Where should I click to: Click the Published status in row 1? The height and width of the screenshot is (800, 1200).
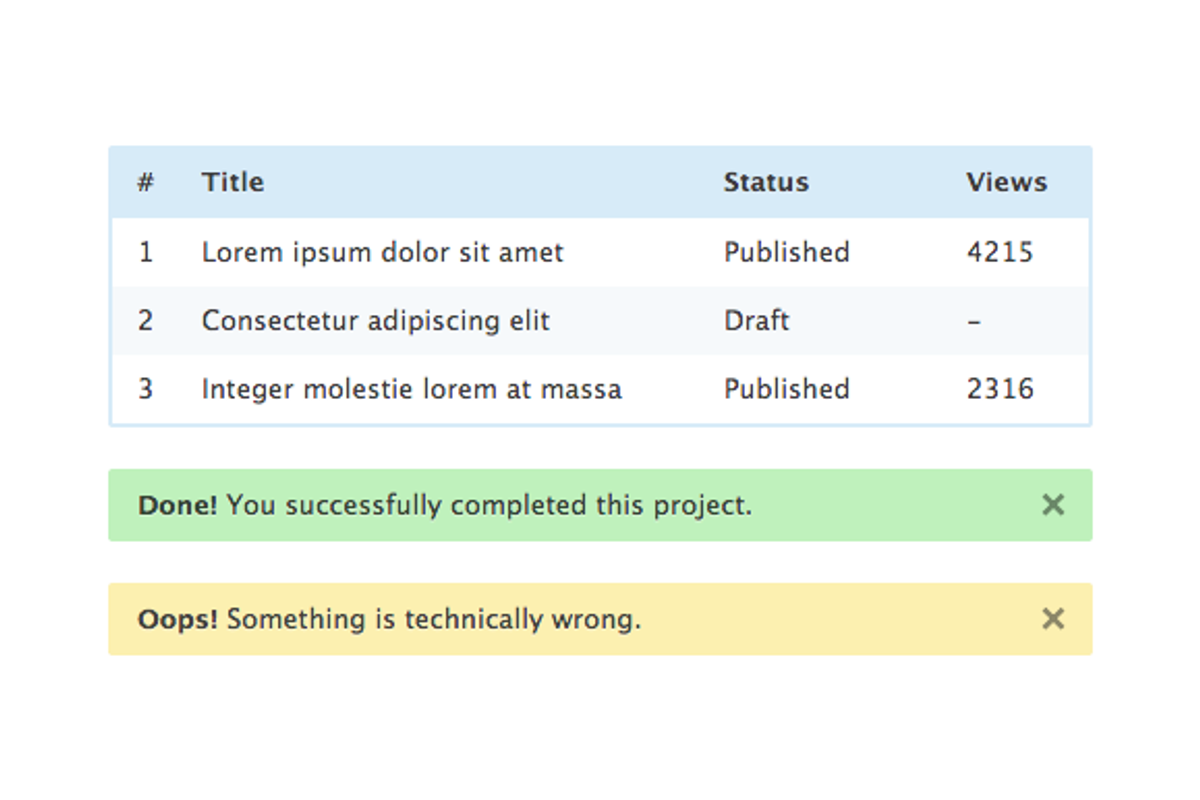point(786,252)
